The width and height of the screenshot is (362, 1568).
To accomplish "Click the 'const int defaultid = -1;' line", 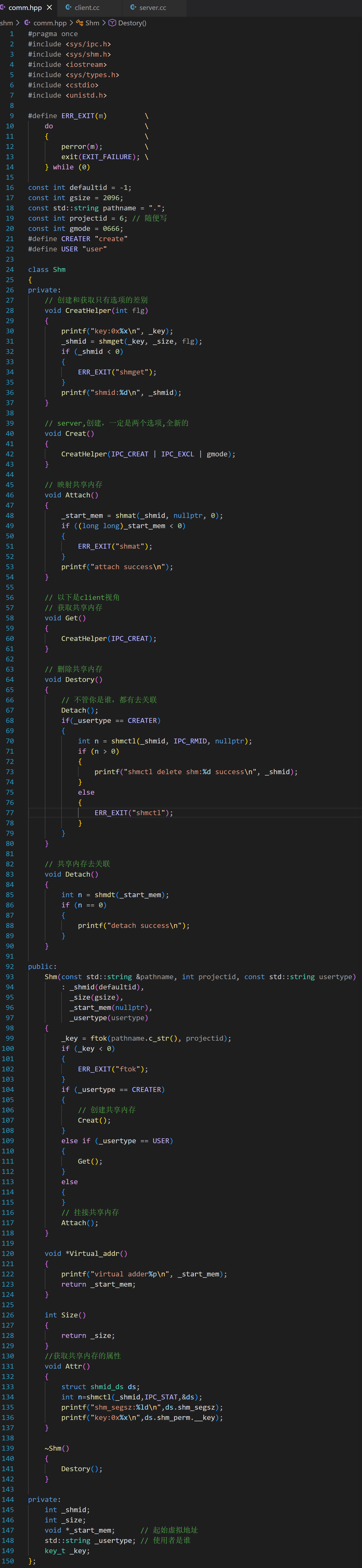I will click(80, 187).
